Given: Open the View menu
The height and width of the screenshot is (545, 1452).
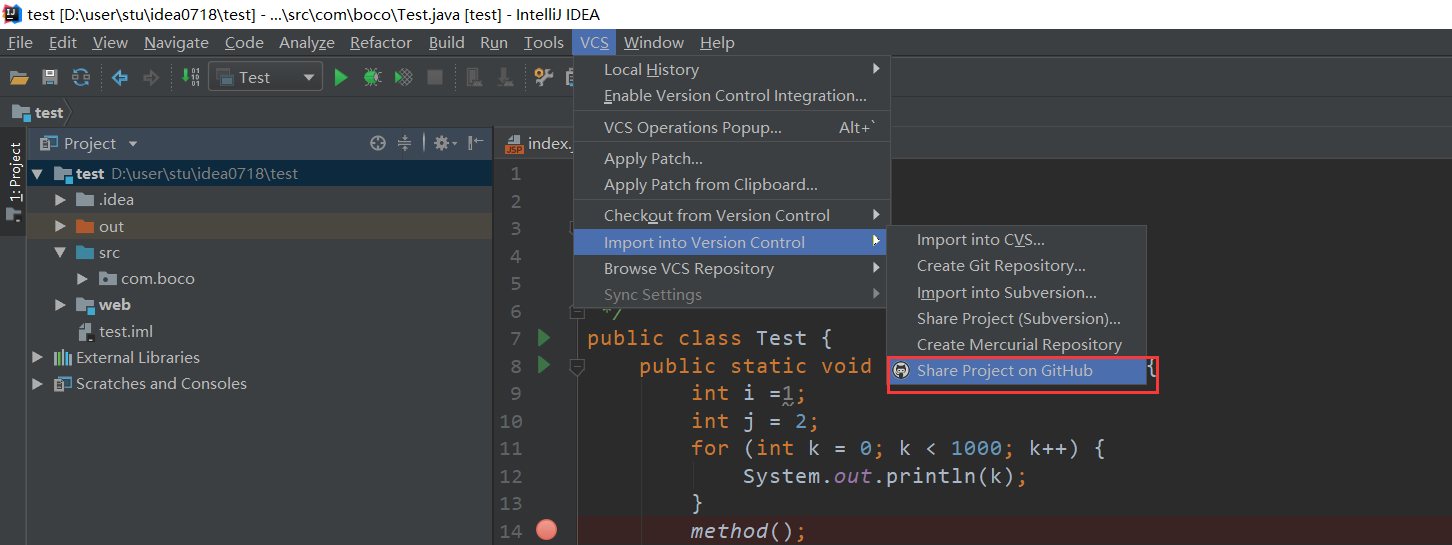Looking at the screenshot, I should (110, 42).
